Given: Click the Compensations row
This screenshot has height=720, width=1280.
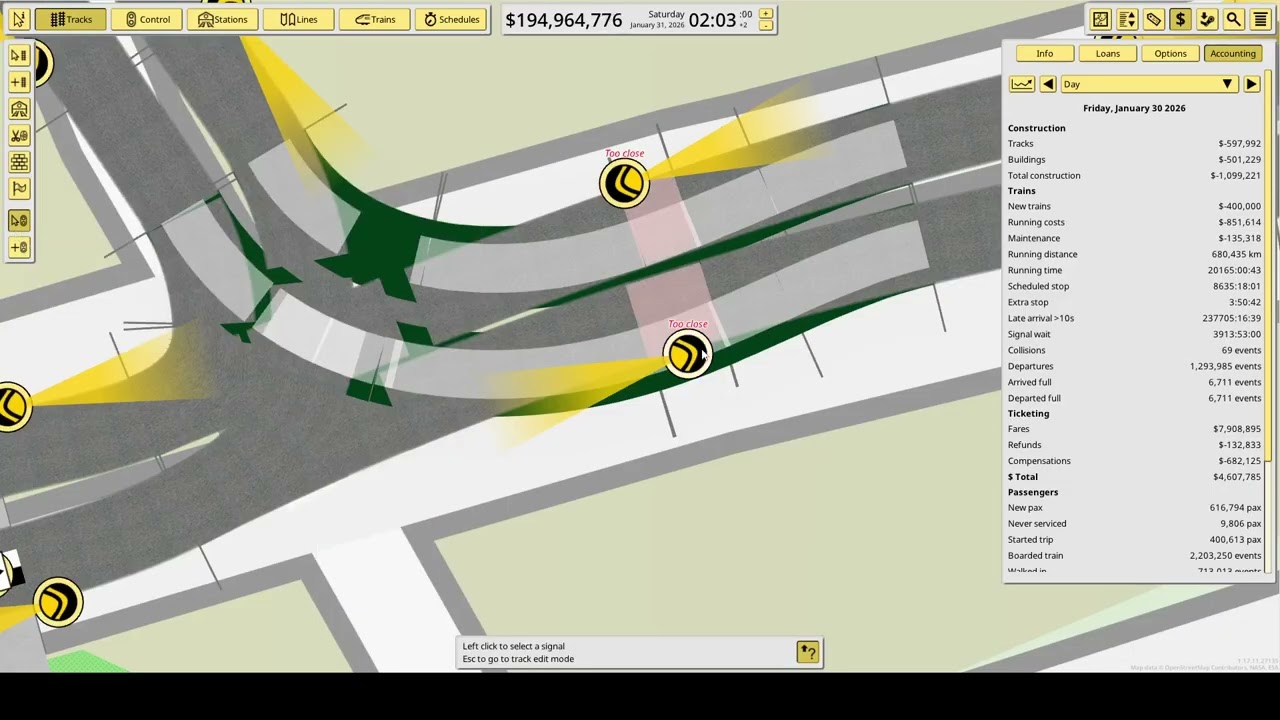Looking at the screenshot, I should tap(1134, 461).
